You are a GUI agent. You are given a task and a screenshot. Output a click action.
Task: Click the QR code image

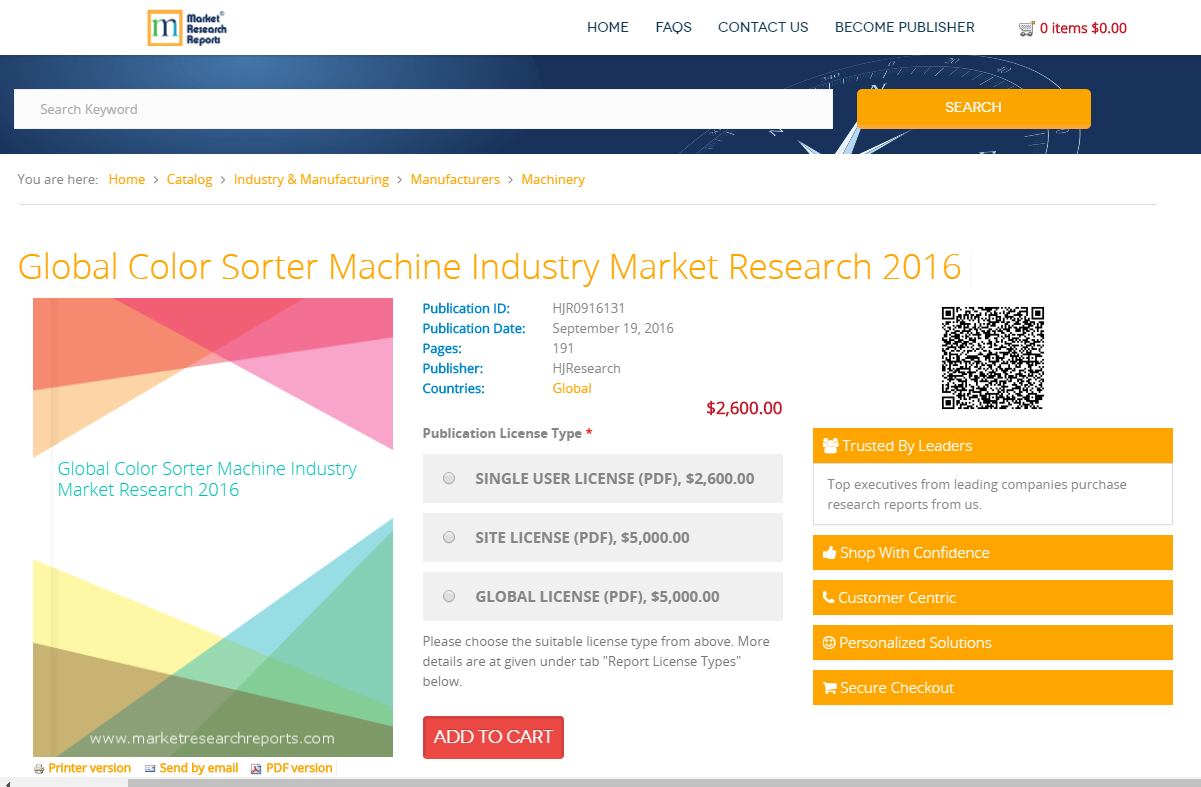click(x=993, y=358)
